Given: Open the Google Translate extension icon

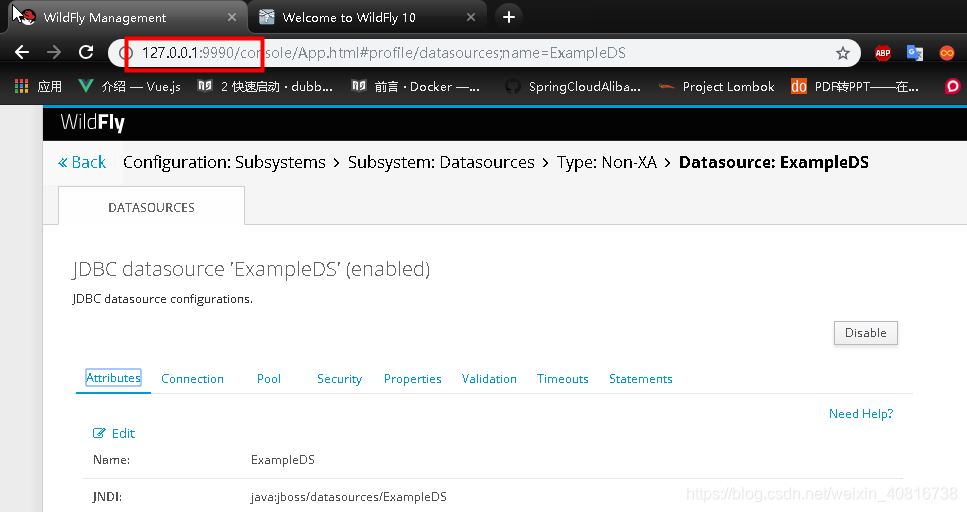Looking at the screenshot, I should pyautogui.click(x=915, y=53).
